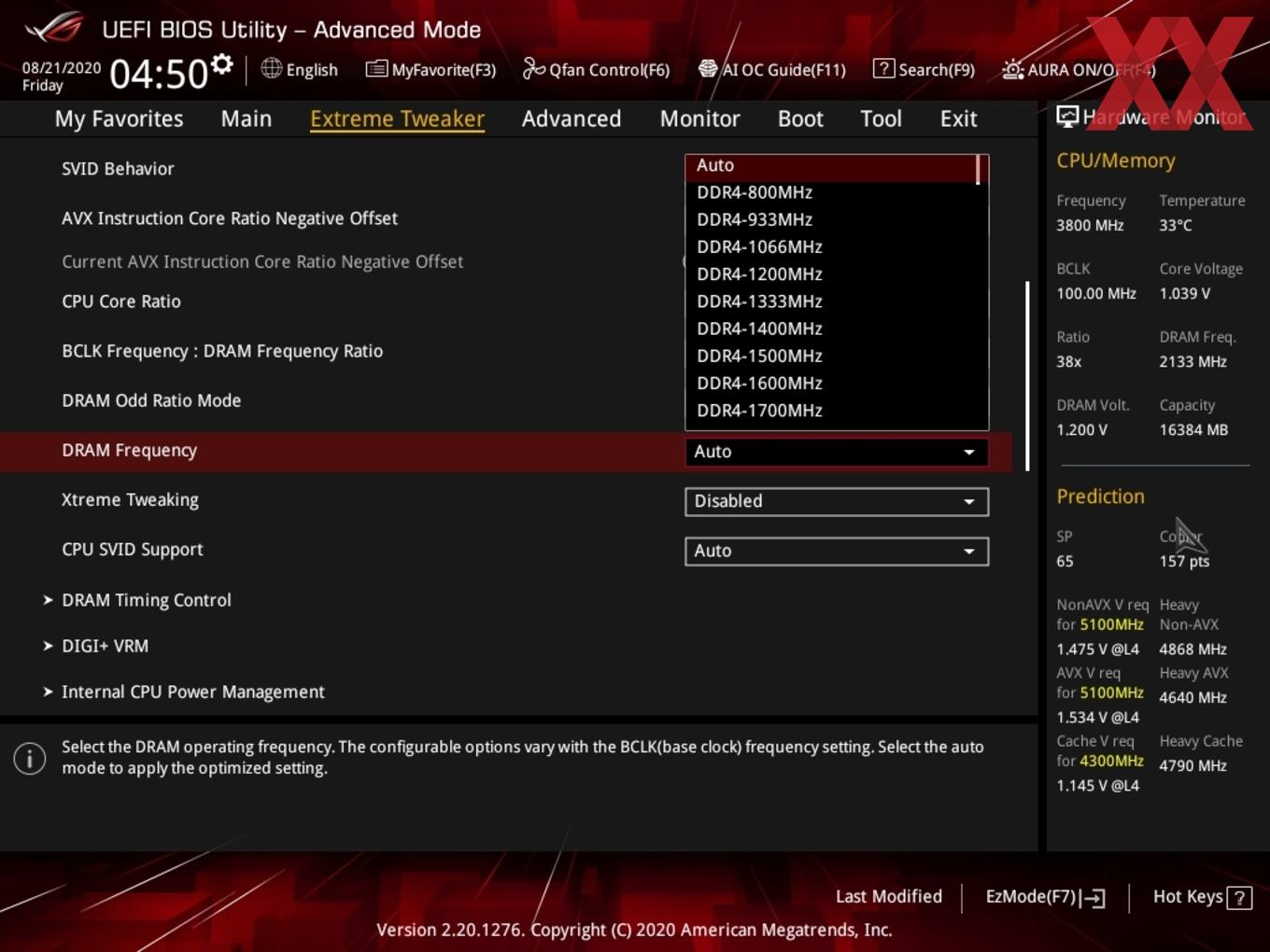Open Search(F9) function
The image size is (1270, 952).
[924, 69]
